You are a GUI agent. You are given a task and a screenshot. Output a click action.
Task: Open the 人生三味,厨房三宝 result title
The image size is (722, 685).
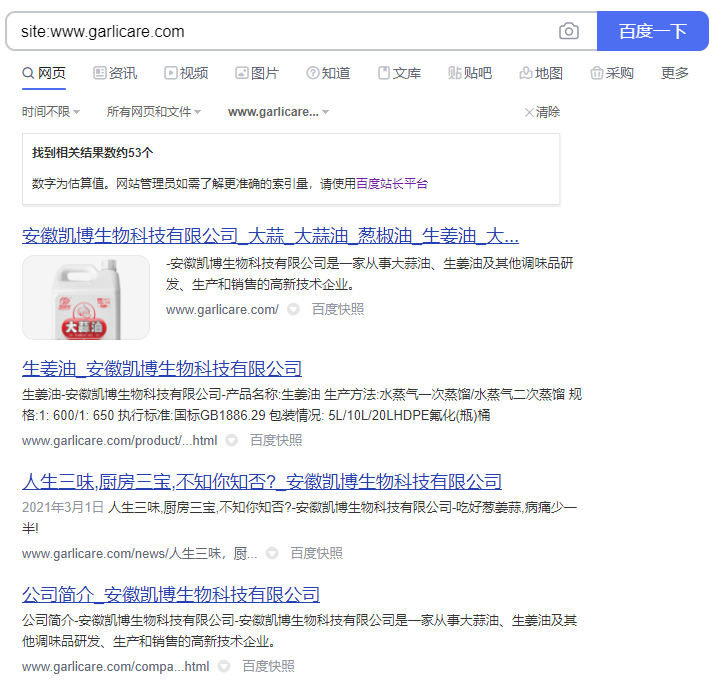(x=262, y=482)
